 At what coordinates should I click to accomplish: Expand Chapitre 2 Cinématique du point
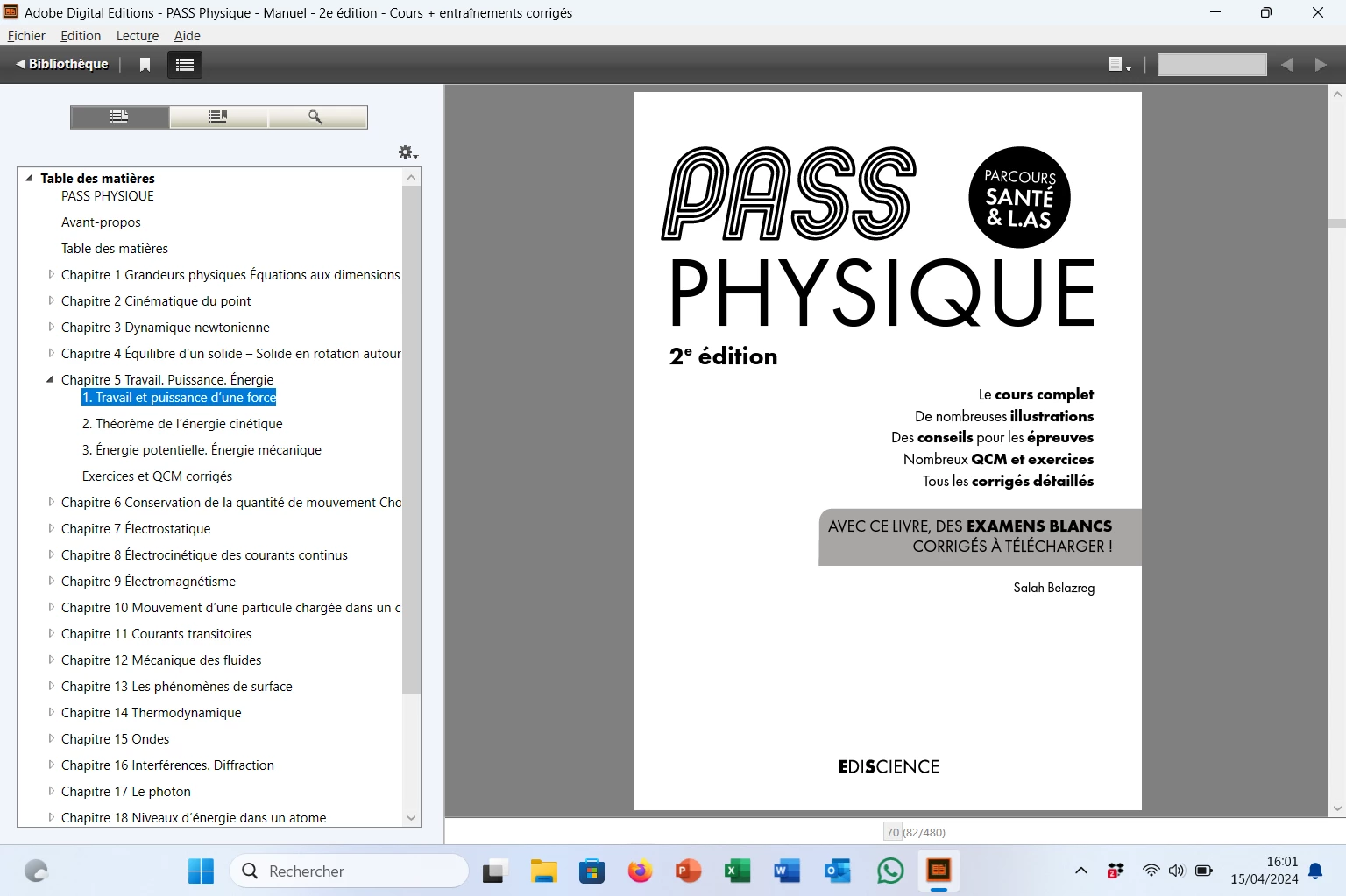pos(51,300)
